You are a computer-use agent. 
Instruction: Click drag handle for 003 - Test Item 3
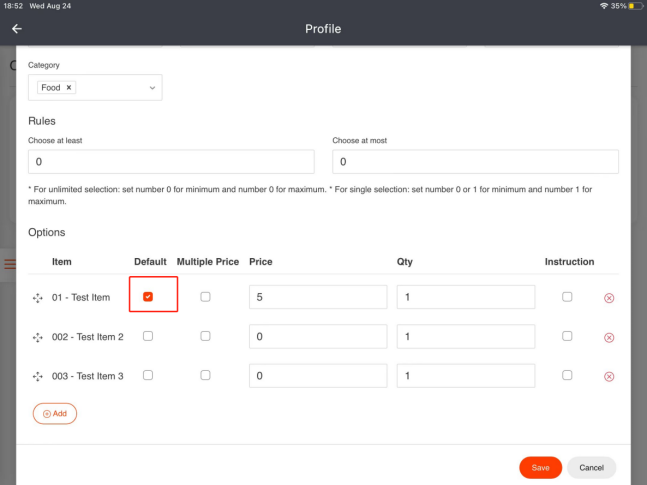(x=38, y=376)
